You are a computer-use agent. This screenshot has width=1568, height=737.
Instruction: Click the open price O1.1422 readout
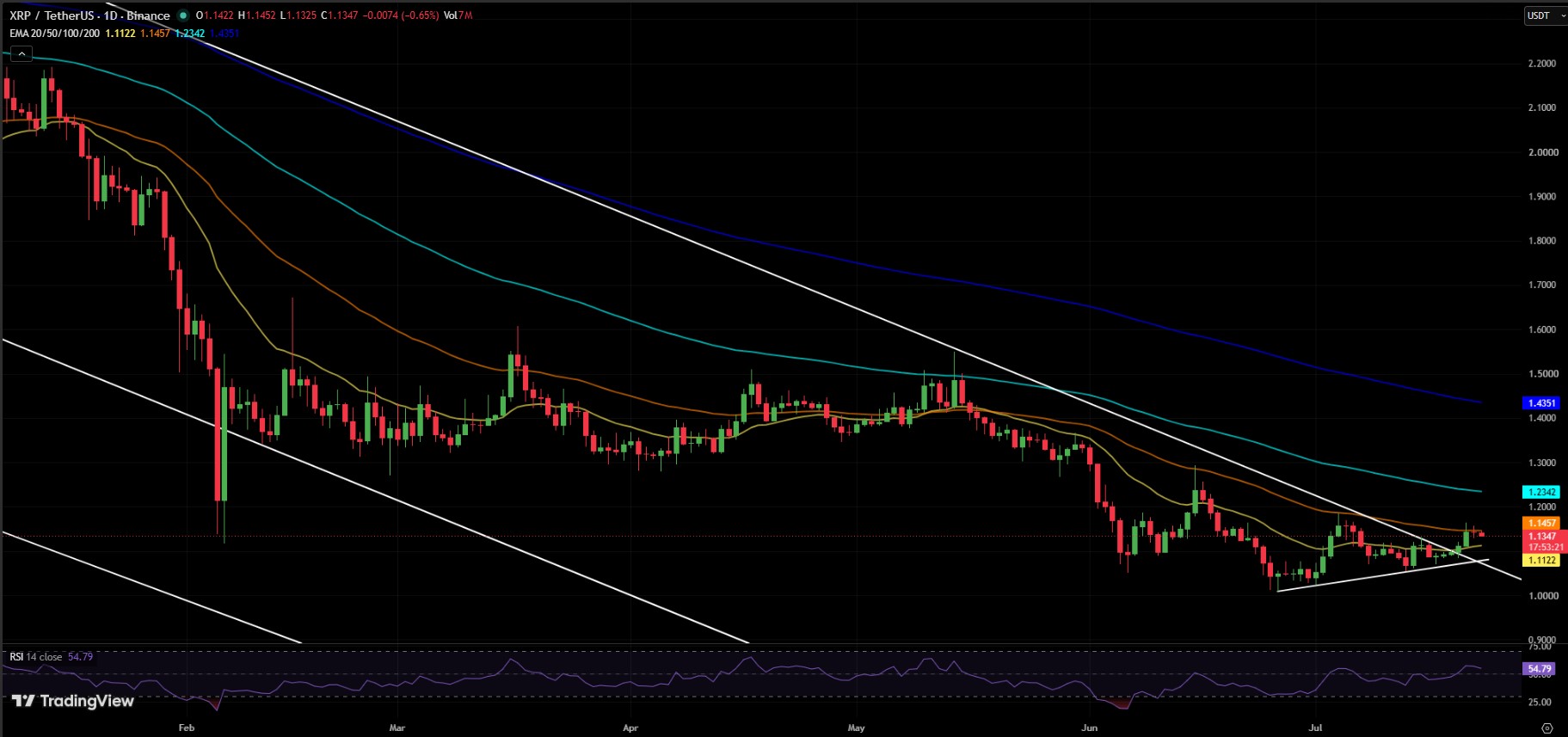pos(214,15)
